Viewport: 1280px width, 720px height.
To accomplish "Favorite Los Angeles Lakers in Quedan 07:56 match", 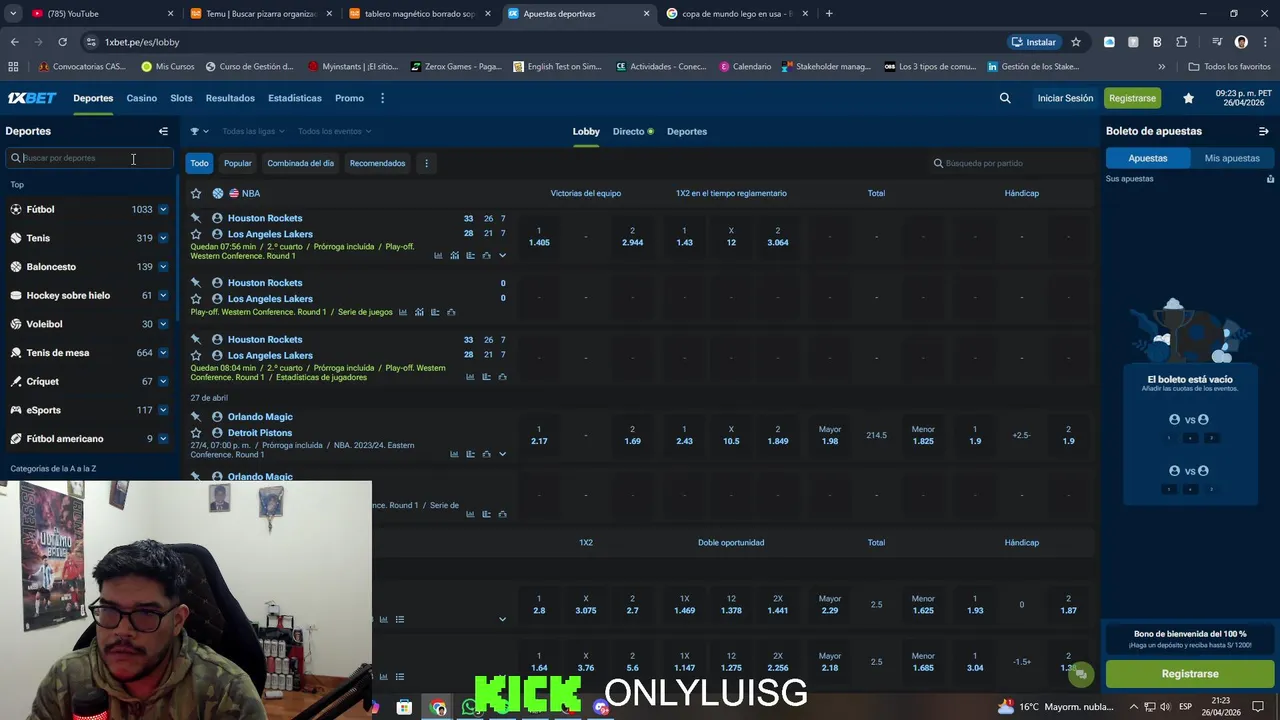I will pyautogui.click(x=196, y=234).
